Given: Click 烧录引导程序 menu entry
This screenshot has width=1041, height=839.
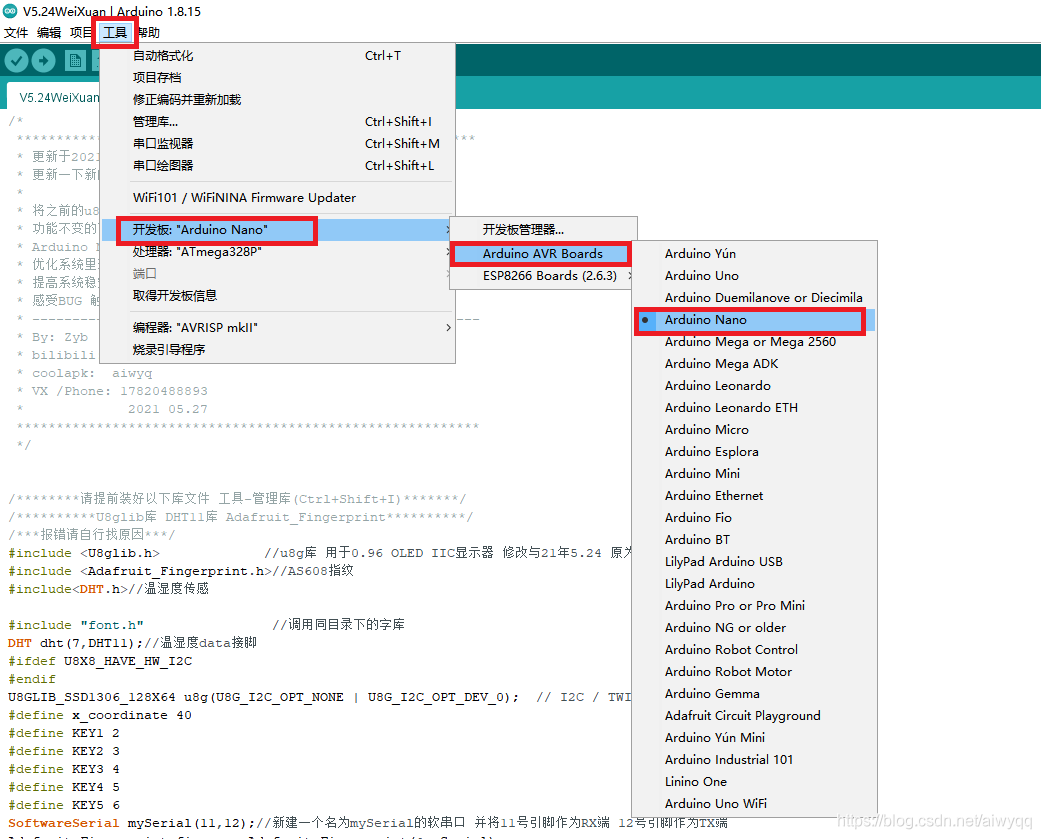Looking at the screenshot, I should (x=278, y=349).
